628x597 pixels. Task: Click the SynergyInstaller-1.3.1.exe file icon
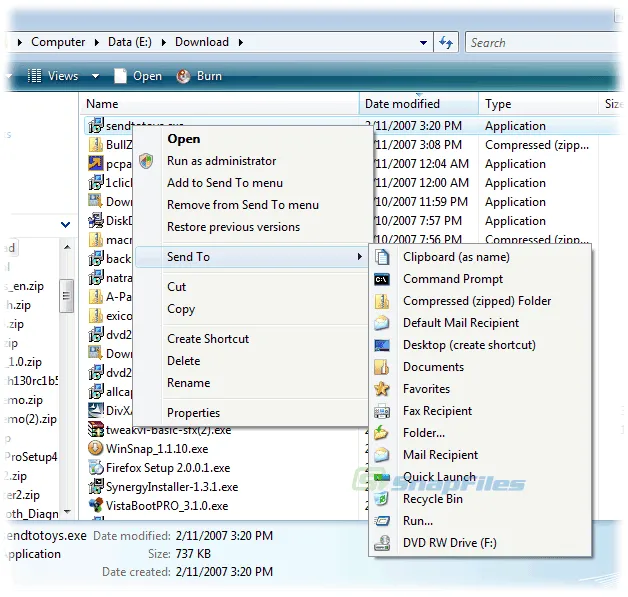point(96,486)
